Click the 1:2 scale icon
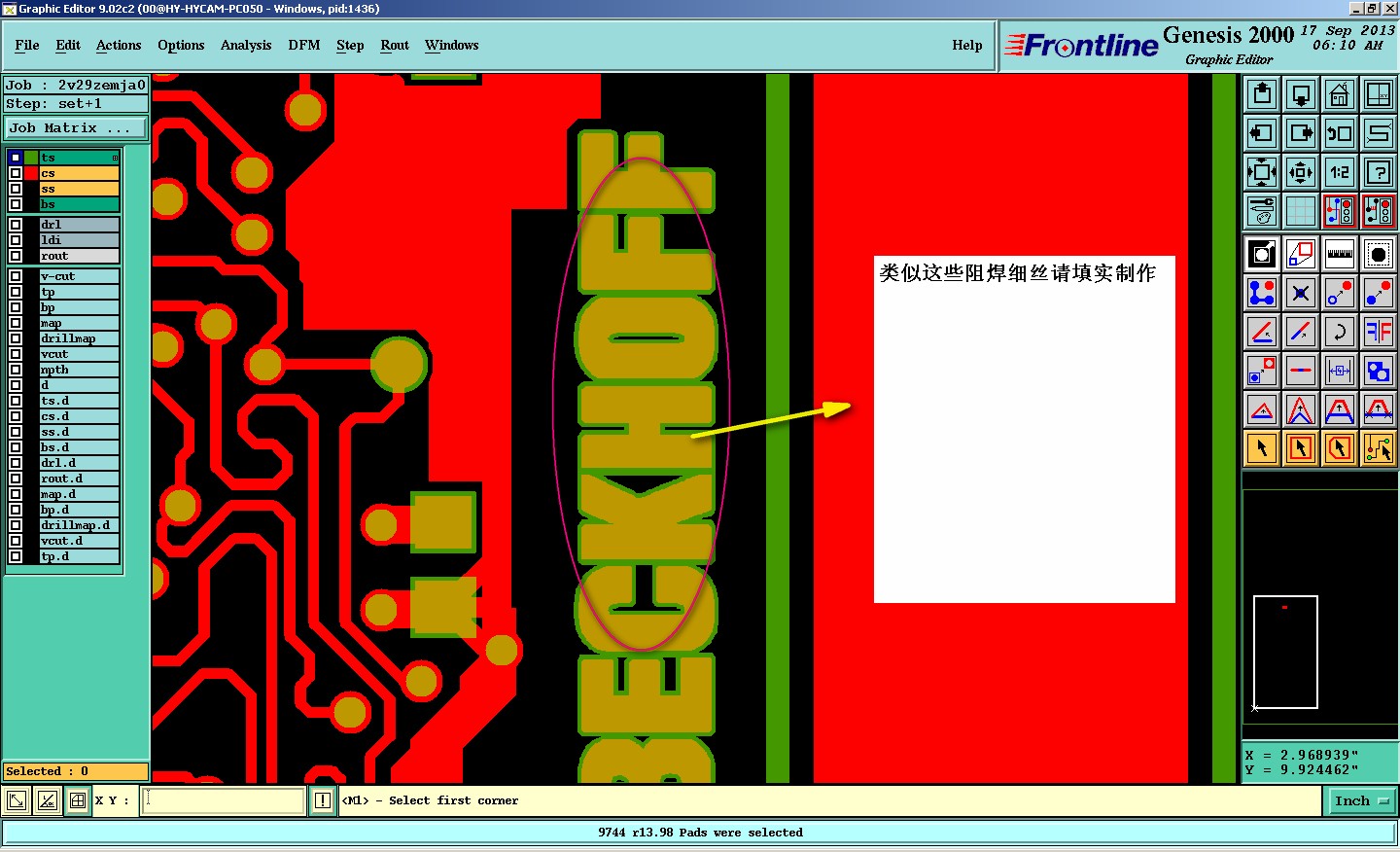The image size is (1400, 852). point(1340,172)
